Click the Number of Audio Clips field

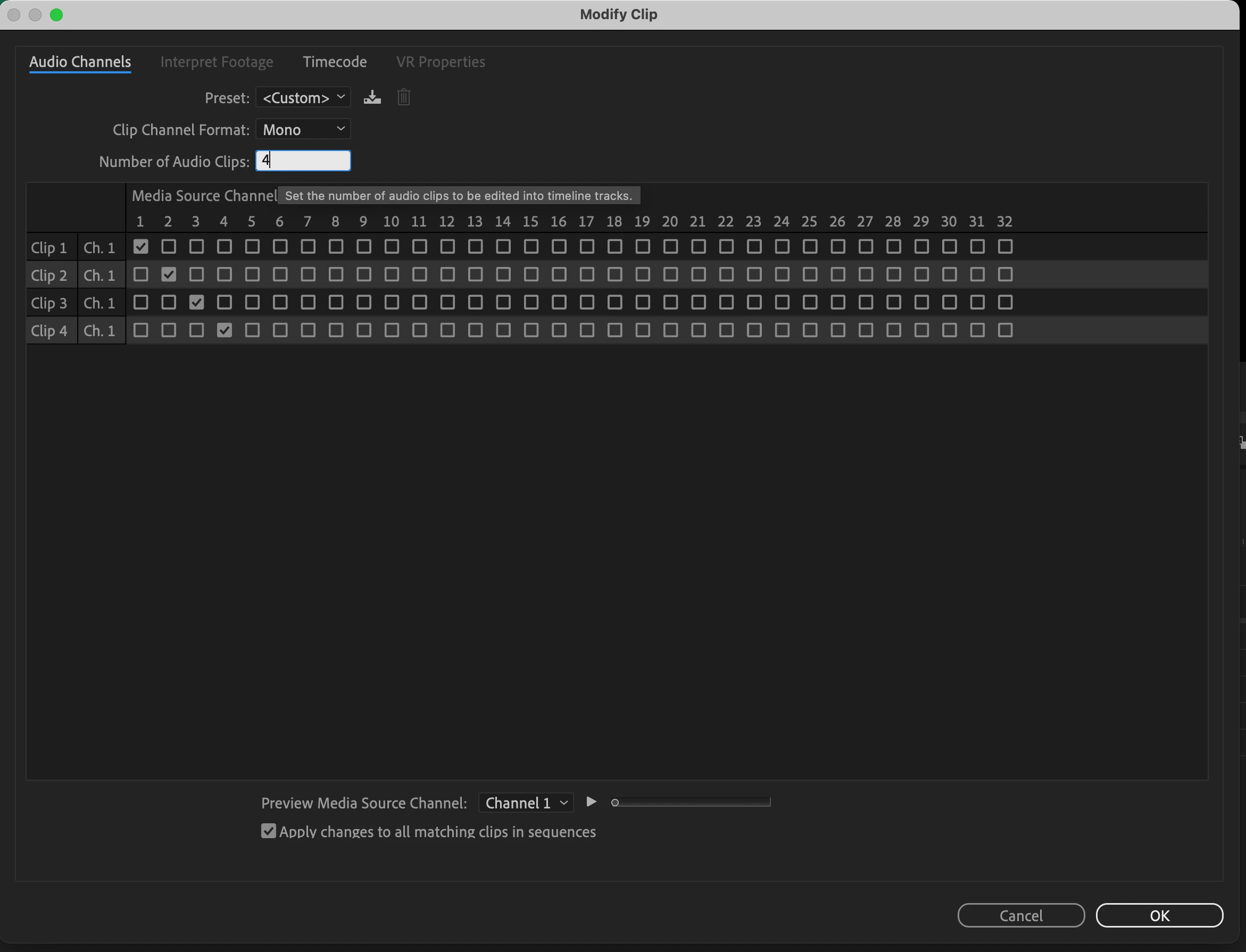[x=303, y=161]
